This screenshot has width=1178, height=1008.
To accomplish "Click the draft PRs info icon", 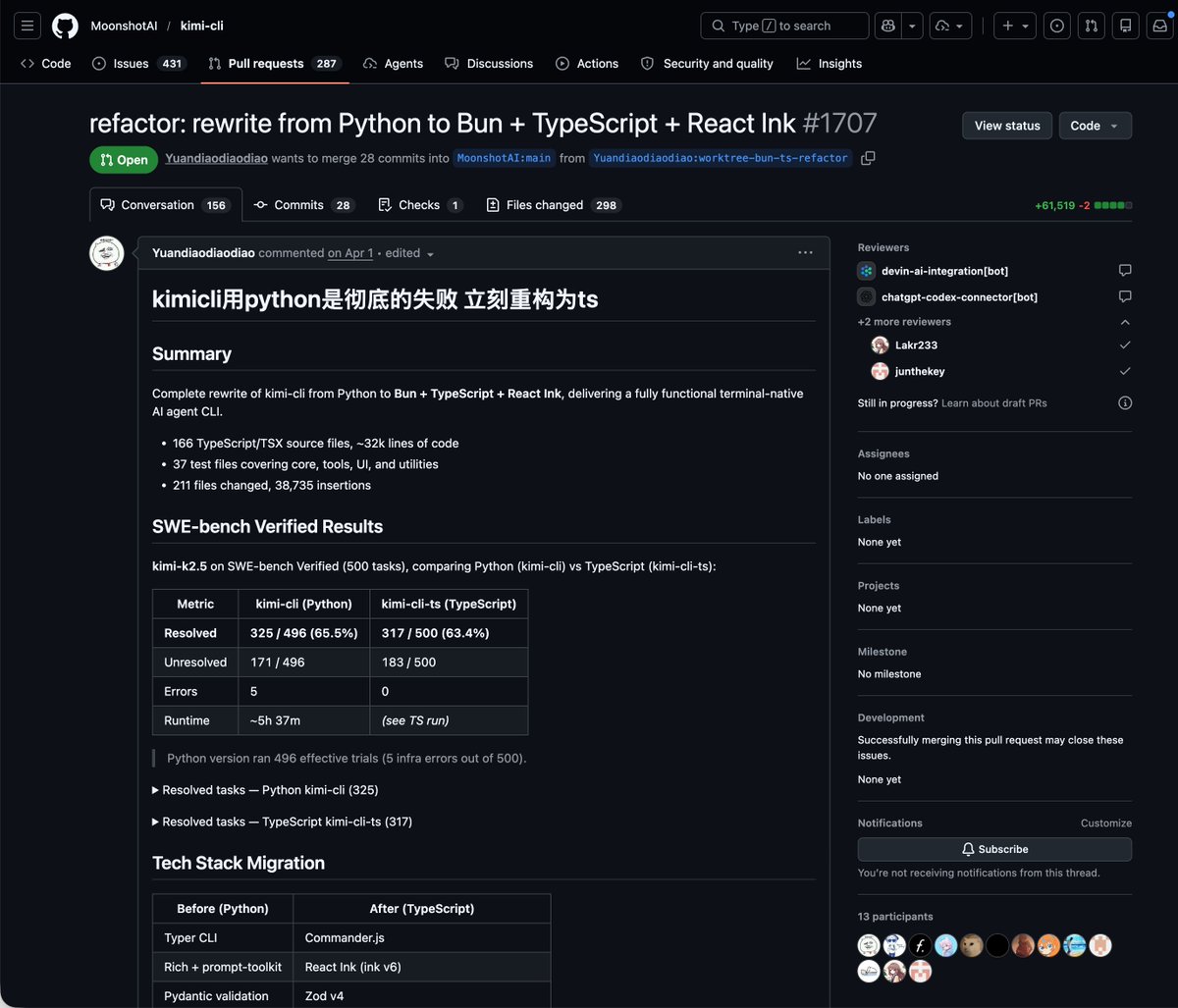I will point(1125,402).
